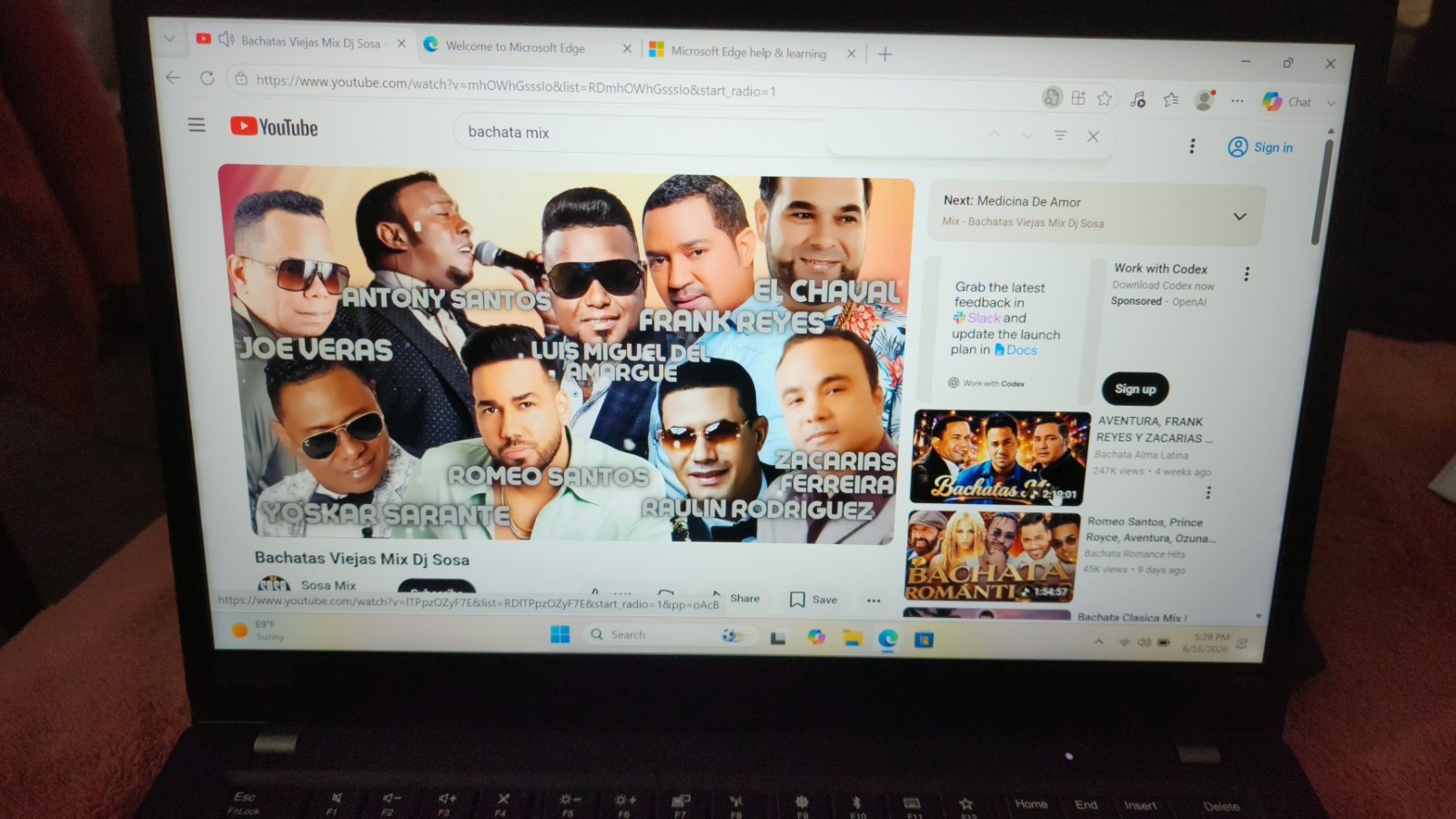Open Copilot Chat

coord(1288,102)
